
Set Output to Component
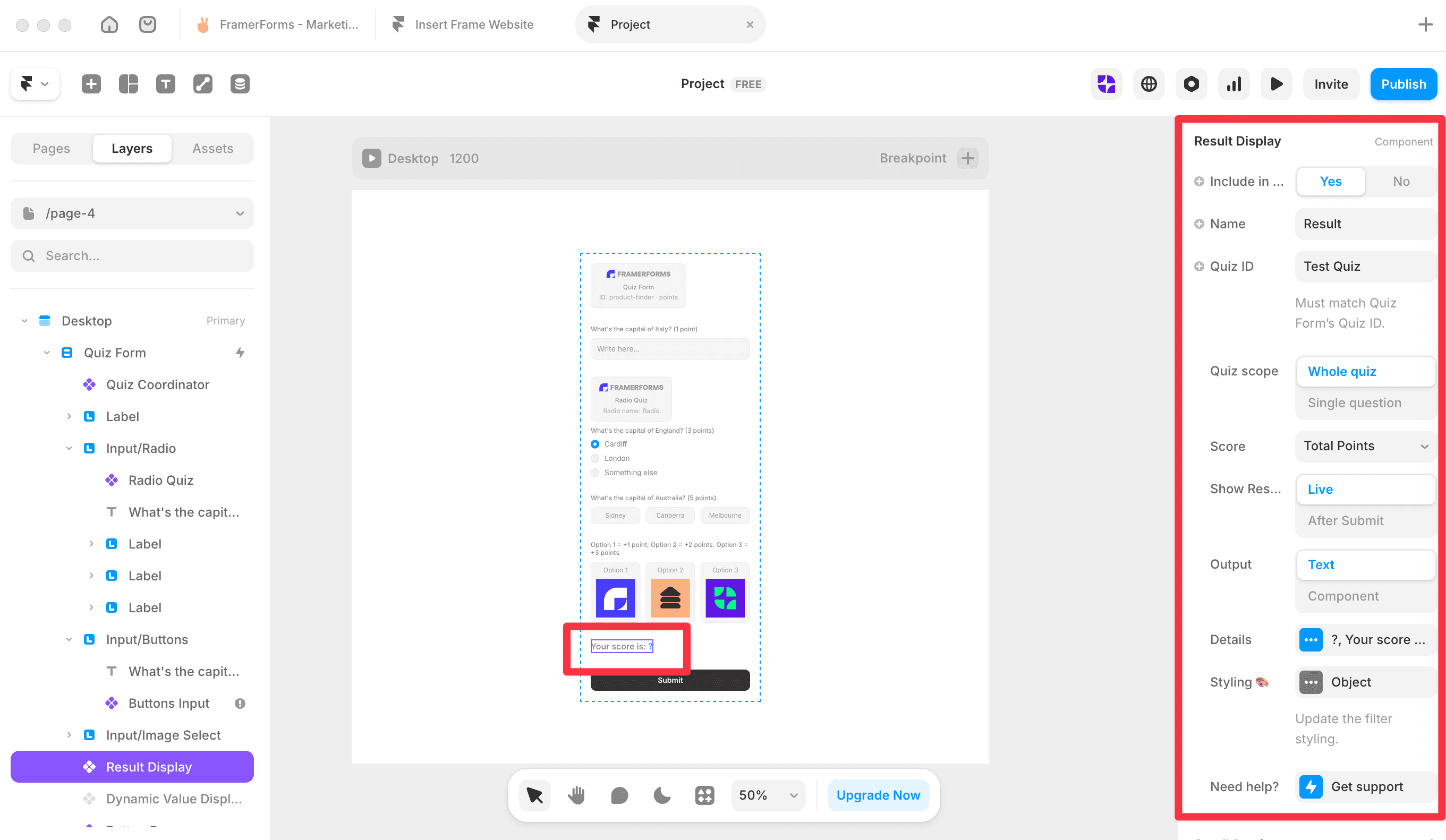1365,596
